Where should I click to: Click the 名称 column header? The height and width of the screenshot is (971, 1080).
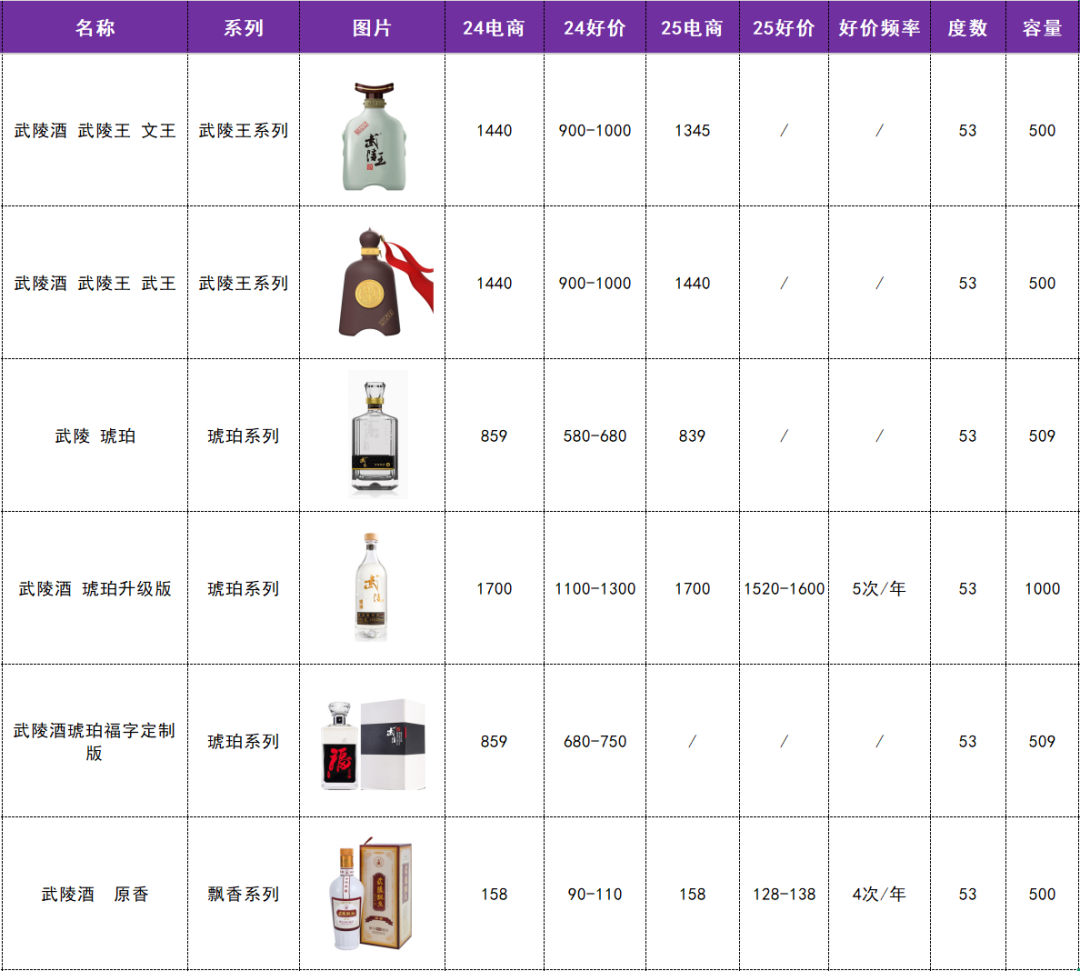tap(94, 28)
